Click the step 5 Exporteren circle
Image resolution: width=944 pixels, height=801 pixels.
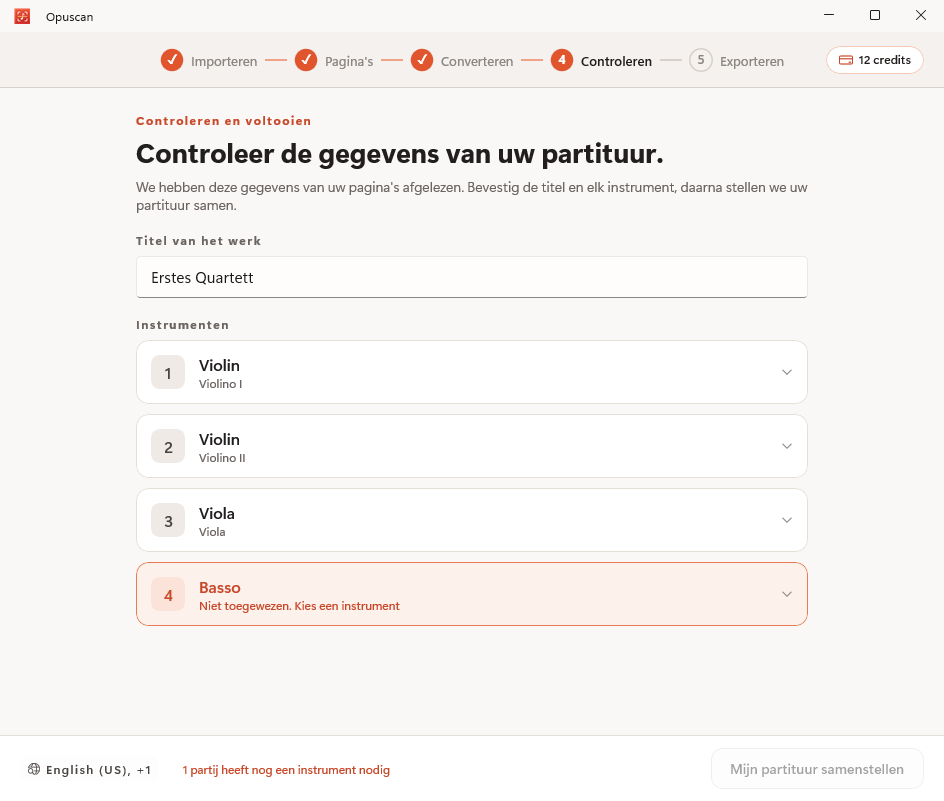tap(701, 60)
